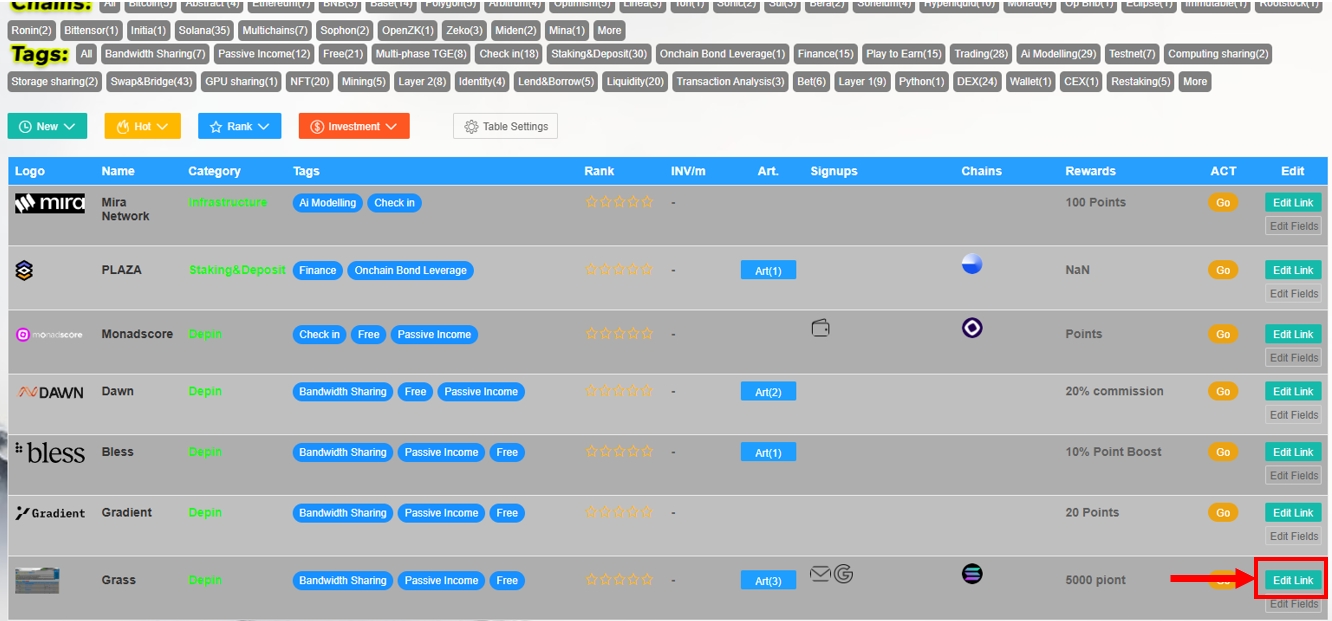The width and height of the screenshot is (1332, 621).
Task: Click the Check in tag on Monadscore
Action: [x=320, y=335]
